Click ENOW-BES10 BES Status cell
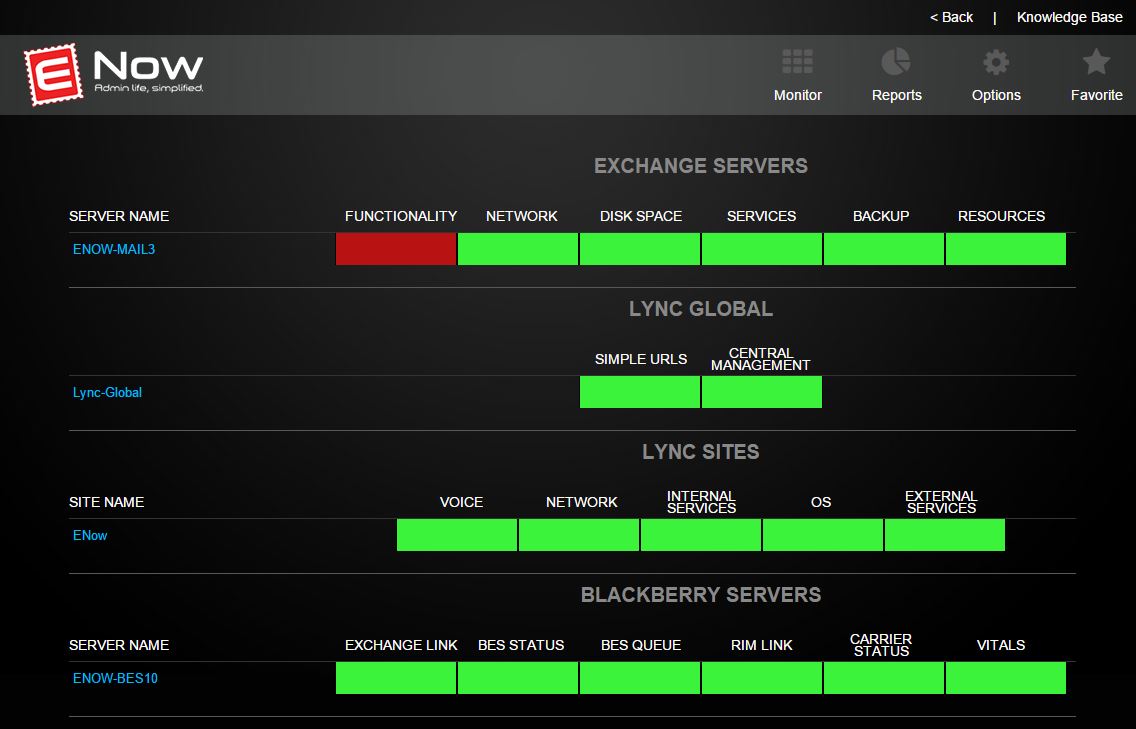The width and height of the screenshot is (1136, 729). pos(518,678)
